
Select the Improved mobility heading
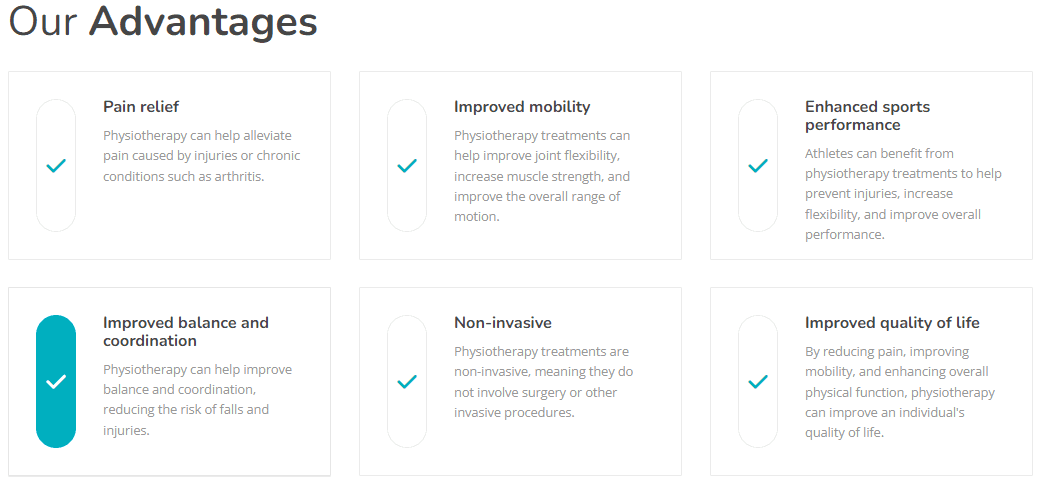522,107
